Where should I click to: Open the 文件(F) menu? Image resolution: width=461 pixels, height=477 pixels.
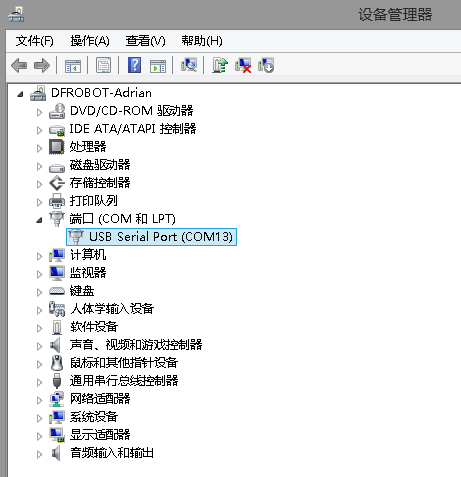pos(34,41)
